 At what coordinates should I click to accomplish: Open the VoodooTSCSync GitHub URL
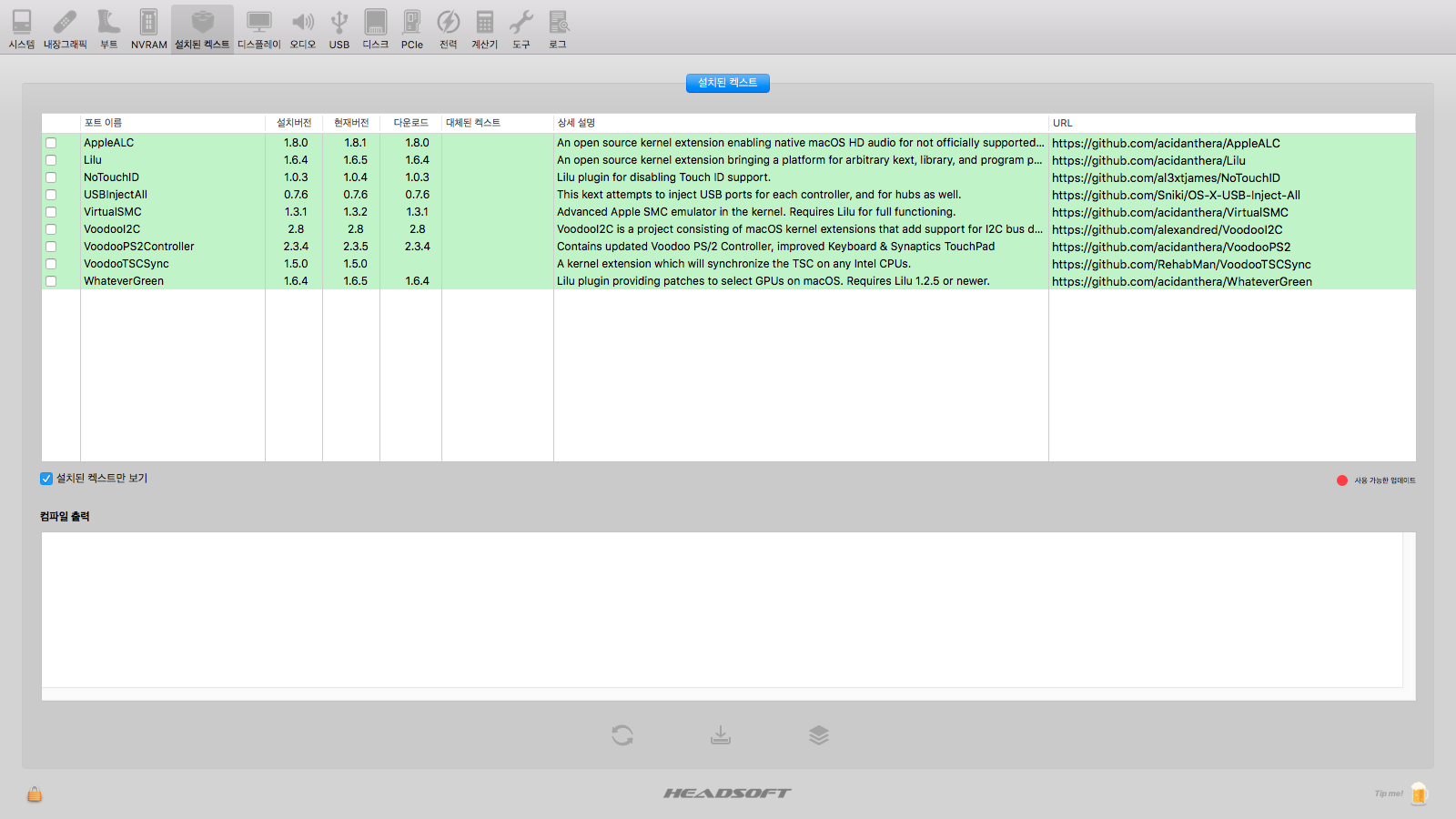1181,264
